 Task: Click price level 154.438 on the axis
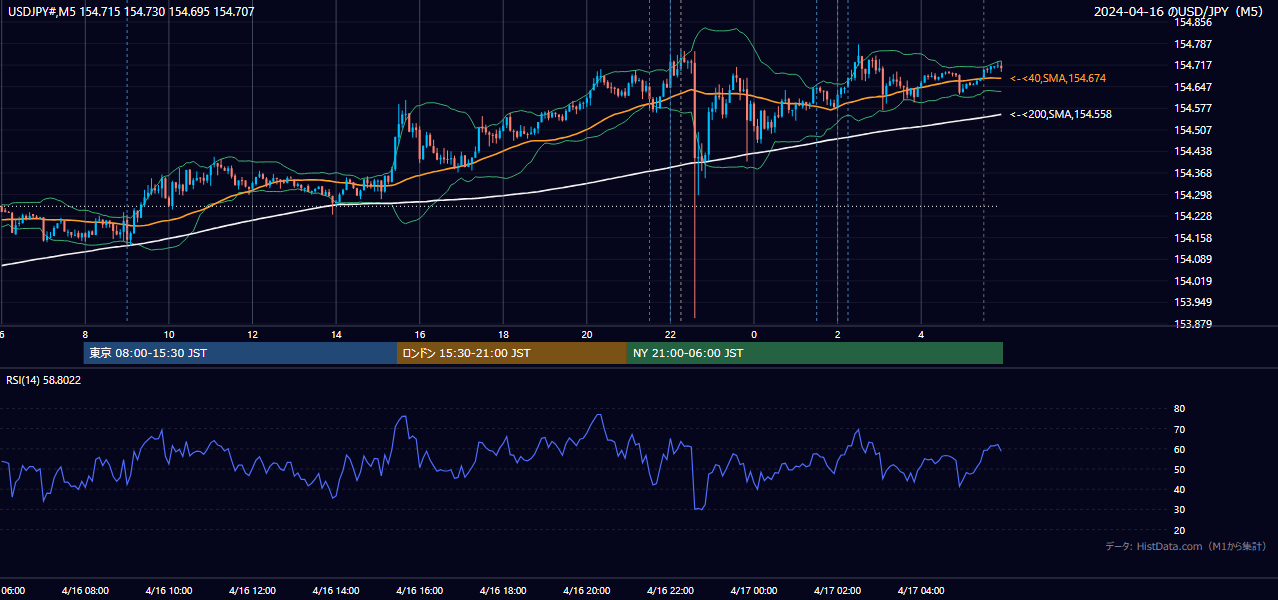1192,152
